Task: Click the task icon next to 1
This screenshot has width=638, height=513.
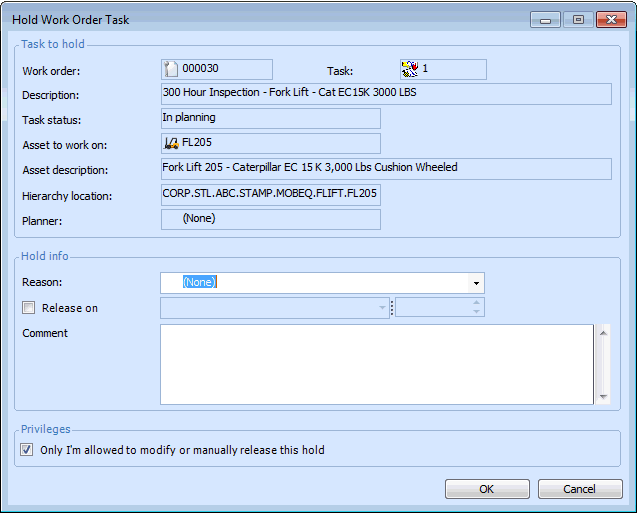Action: click(x=409, y=69)
